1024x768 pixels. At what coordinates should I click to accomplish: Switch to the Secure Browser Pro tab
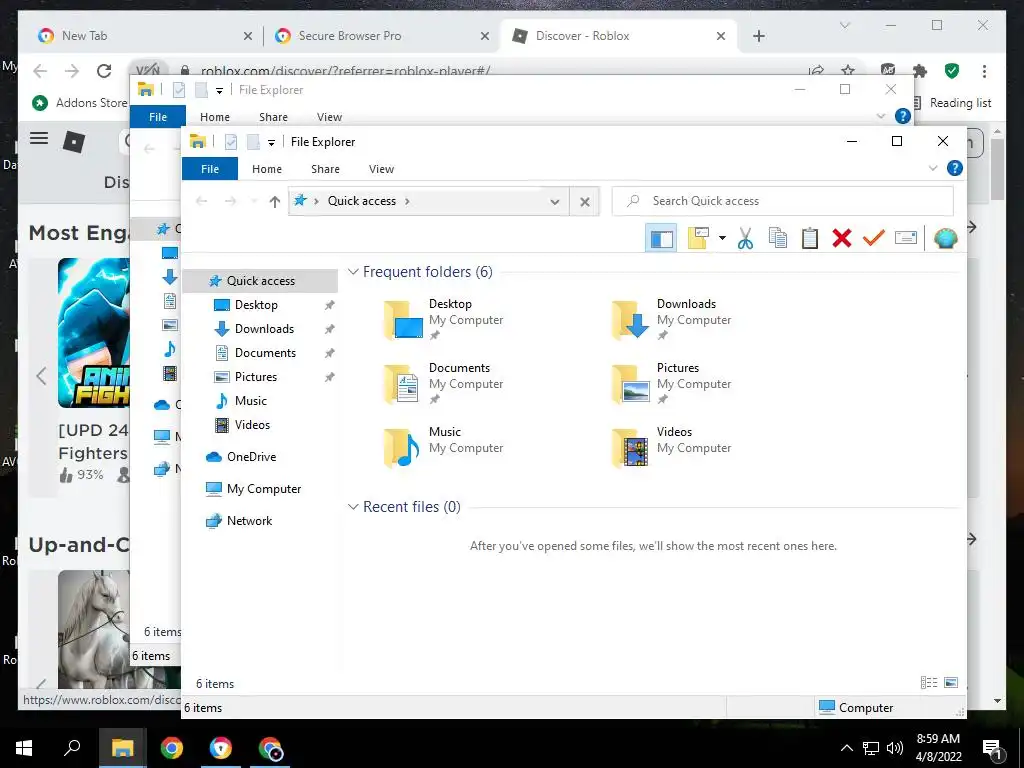(382, 36)
